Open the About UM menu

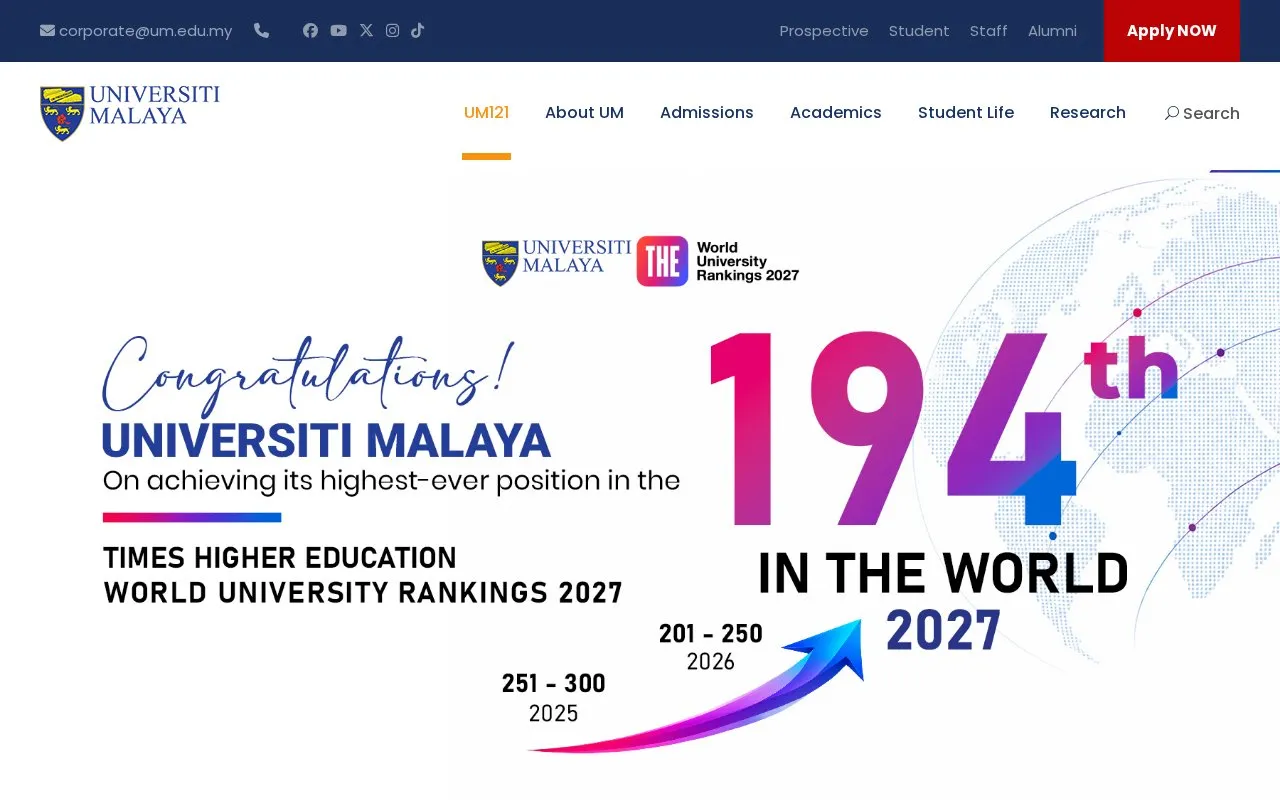(584, 112)
